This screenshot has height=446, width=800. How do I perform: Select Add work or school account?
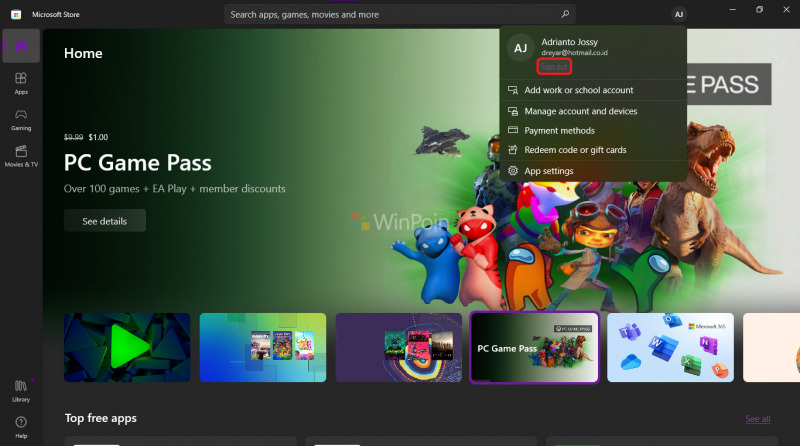pos(593,90)
